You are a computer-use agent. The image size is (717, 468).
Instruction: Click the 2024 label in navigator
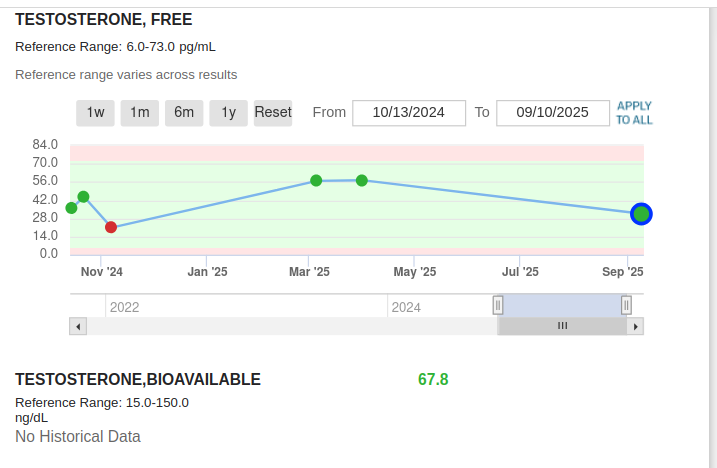[406, 307]
